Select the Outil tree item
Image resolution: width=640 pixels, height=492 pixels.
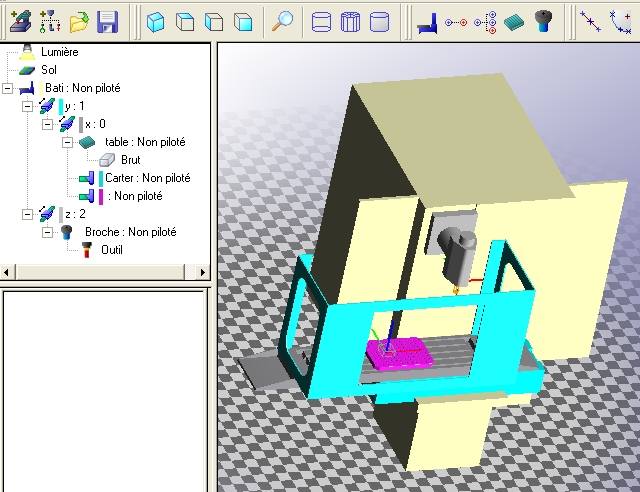(x=112, y=249)
